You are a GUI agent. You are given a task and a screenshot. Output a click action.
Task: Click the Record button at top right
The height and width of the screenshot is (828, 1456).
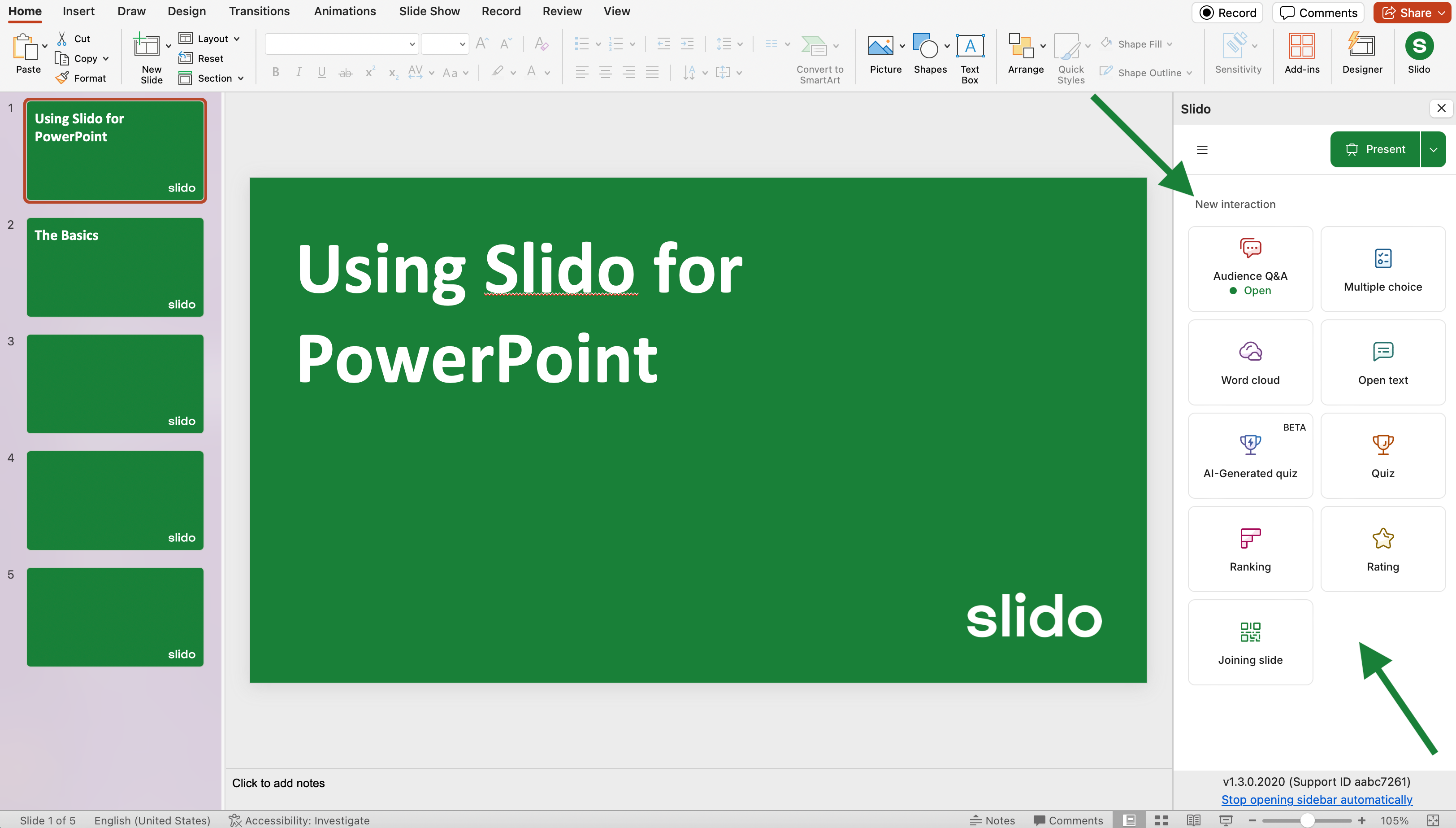tap(1227, 13)
